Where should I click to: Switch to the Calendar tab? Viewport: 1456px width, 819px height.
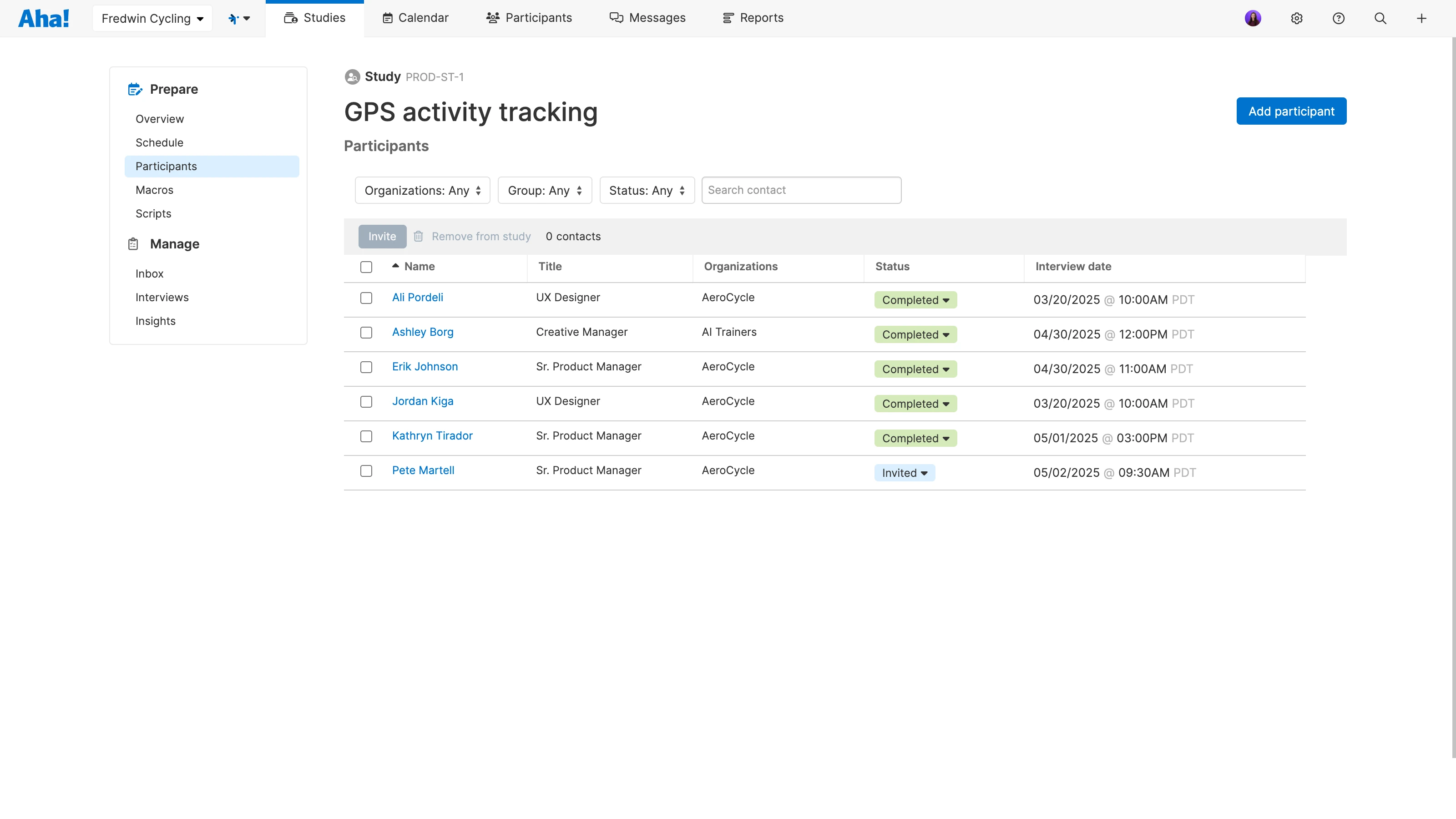[x=415, y=18]
